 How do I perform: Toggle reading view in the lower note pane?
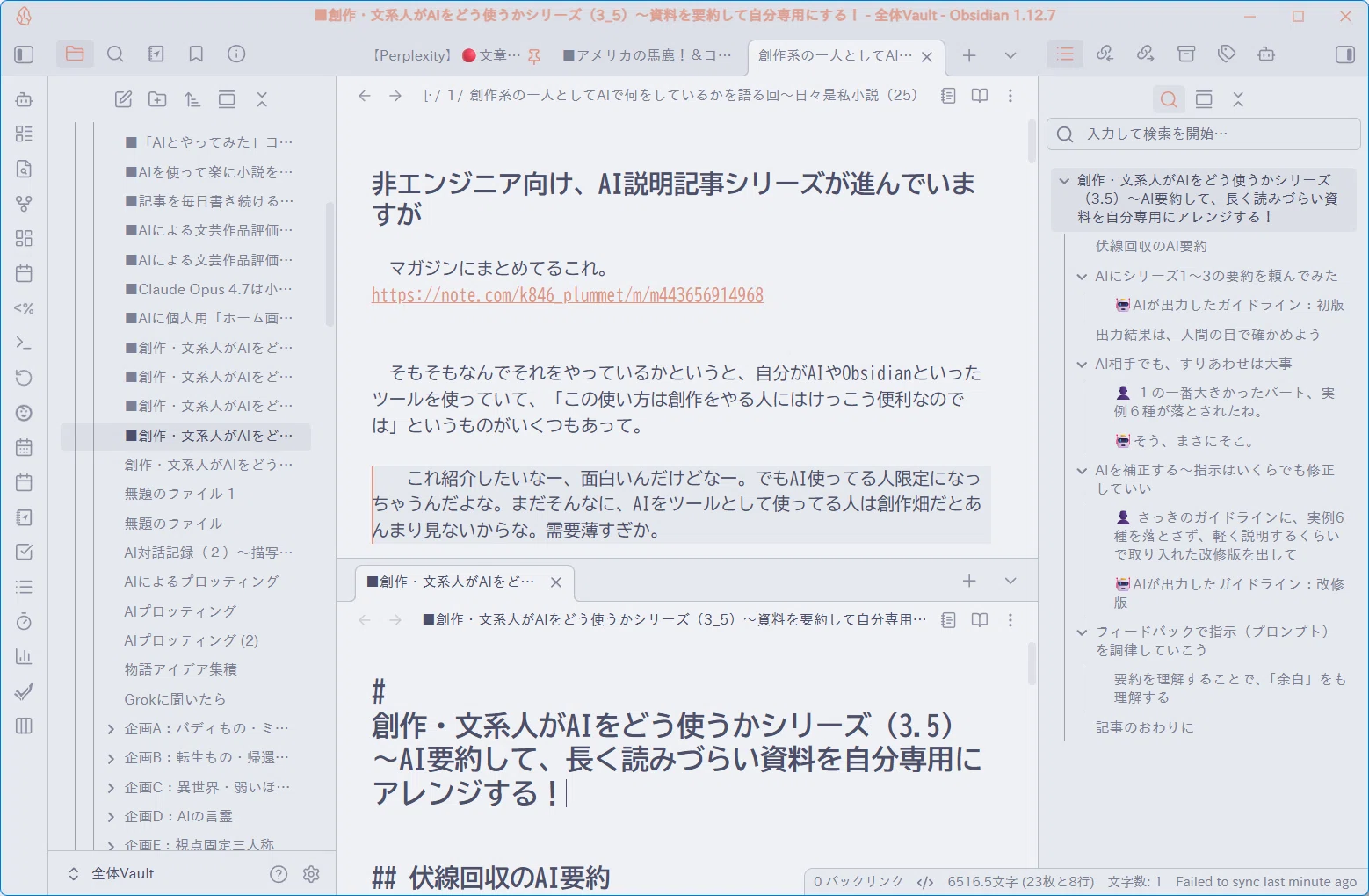(x=980, y=620)
